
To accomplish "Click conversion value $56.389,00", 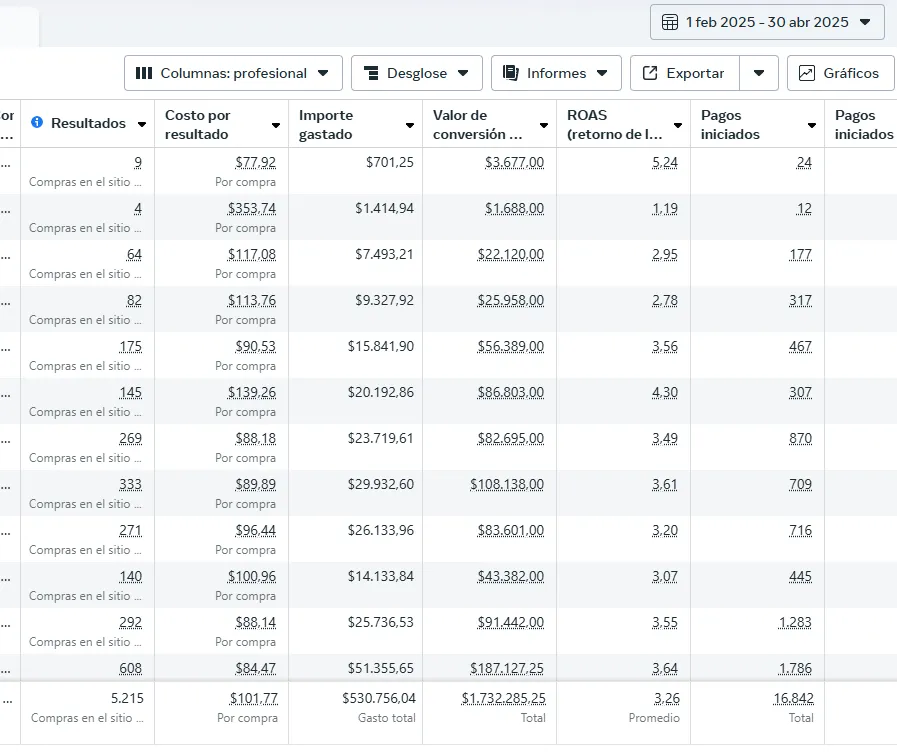I will tap(511, 347).
